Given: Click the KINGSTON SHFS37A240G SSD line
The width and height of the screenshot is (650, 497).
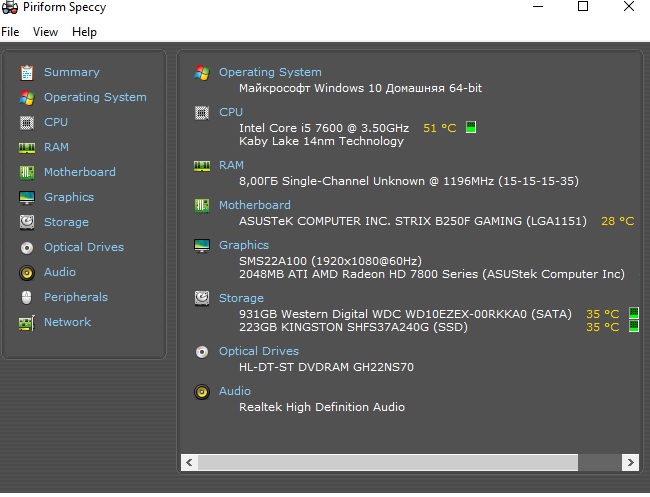Looking at the screenshot, I should tap(353, 327).
